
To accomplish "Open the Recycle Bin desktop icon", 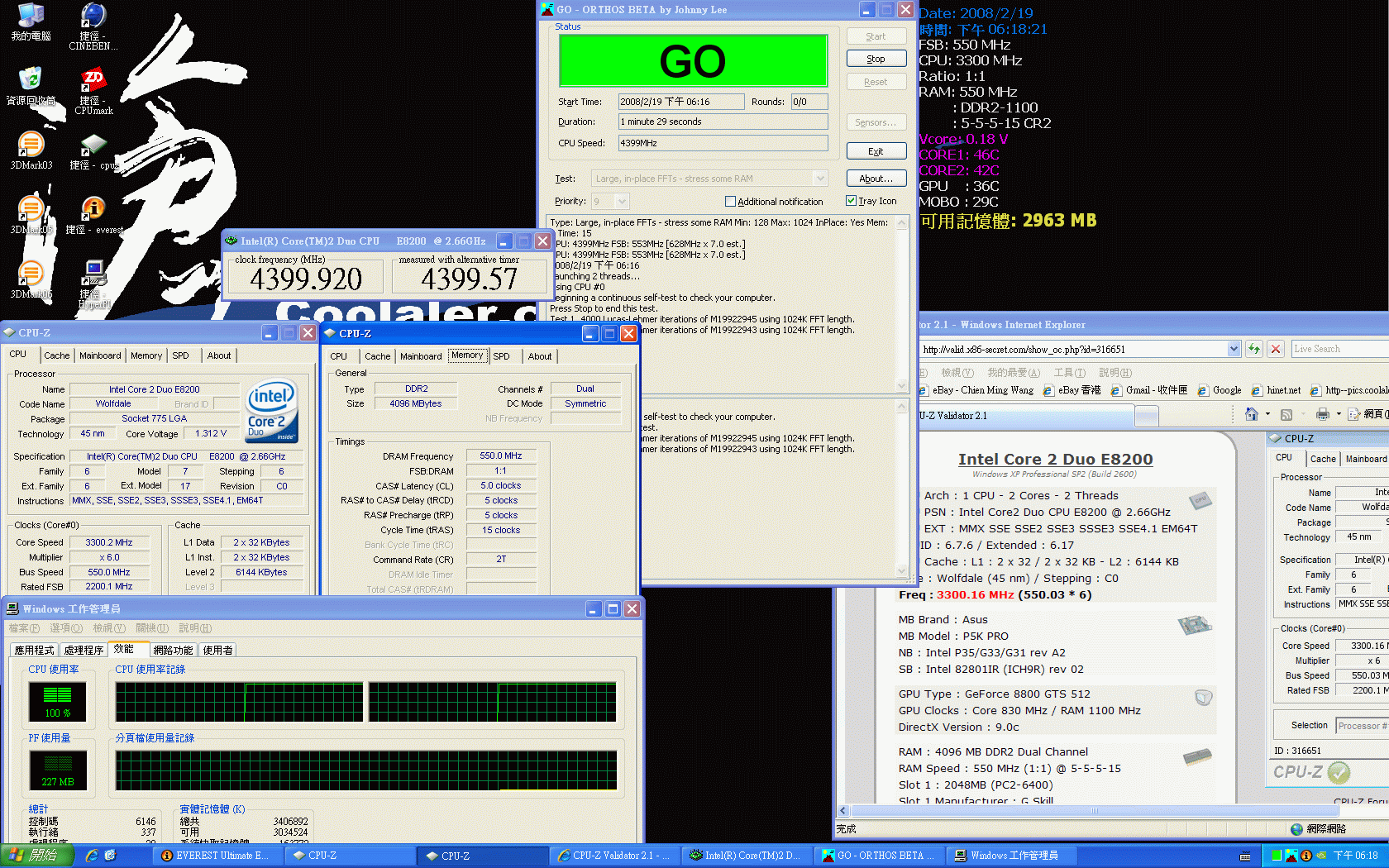I will coord(31,86).
